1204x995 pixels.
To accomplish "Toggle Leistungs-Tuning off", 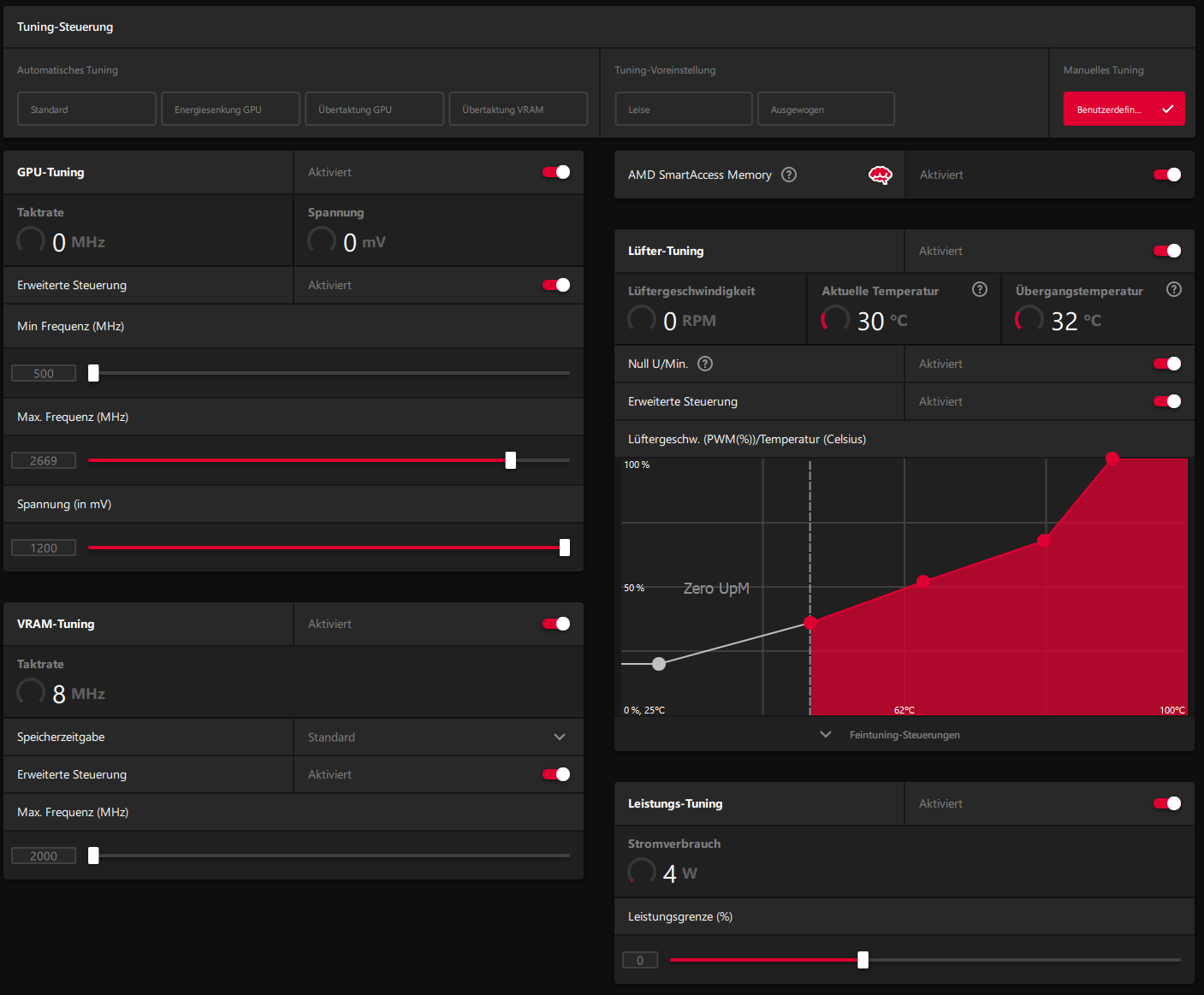I will 1167,803.
